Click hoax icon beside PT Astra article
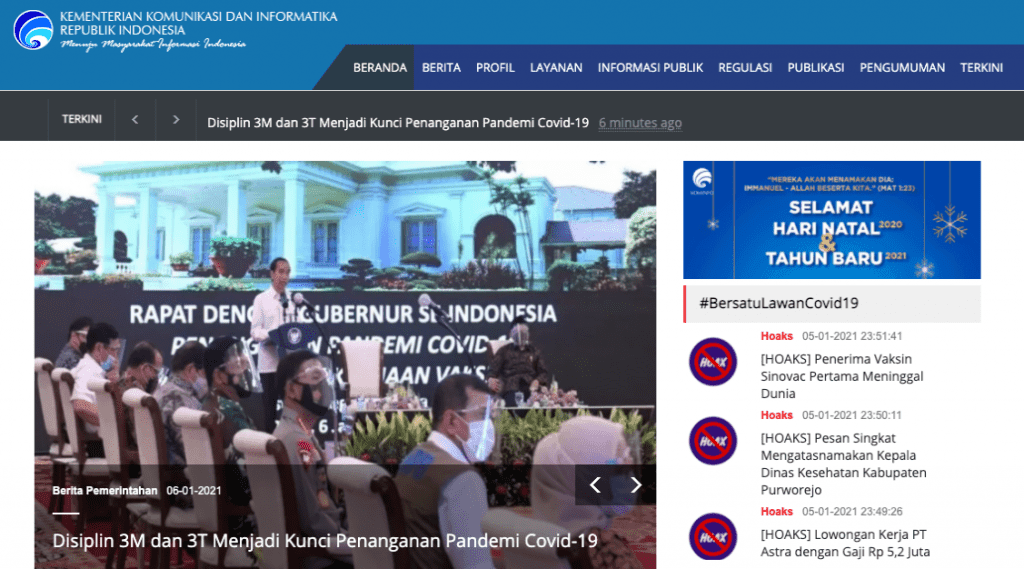 tap(713, 536)
